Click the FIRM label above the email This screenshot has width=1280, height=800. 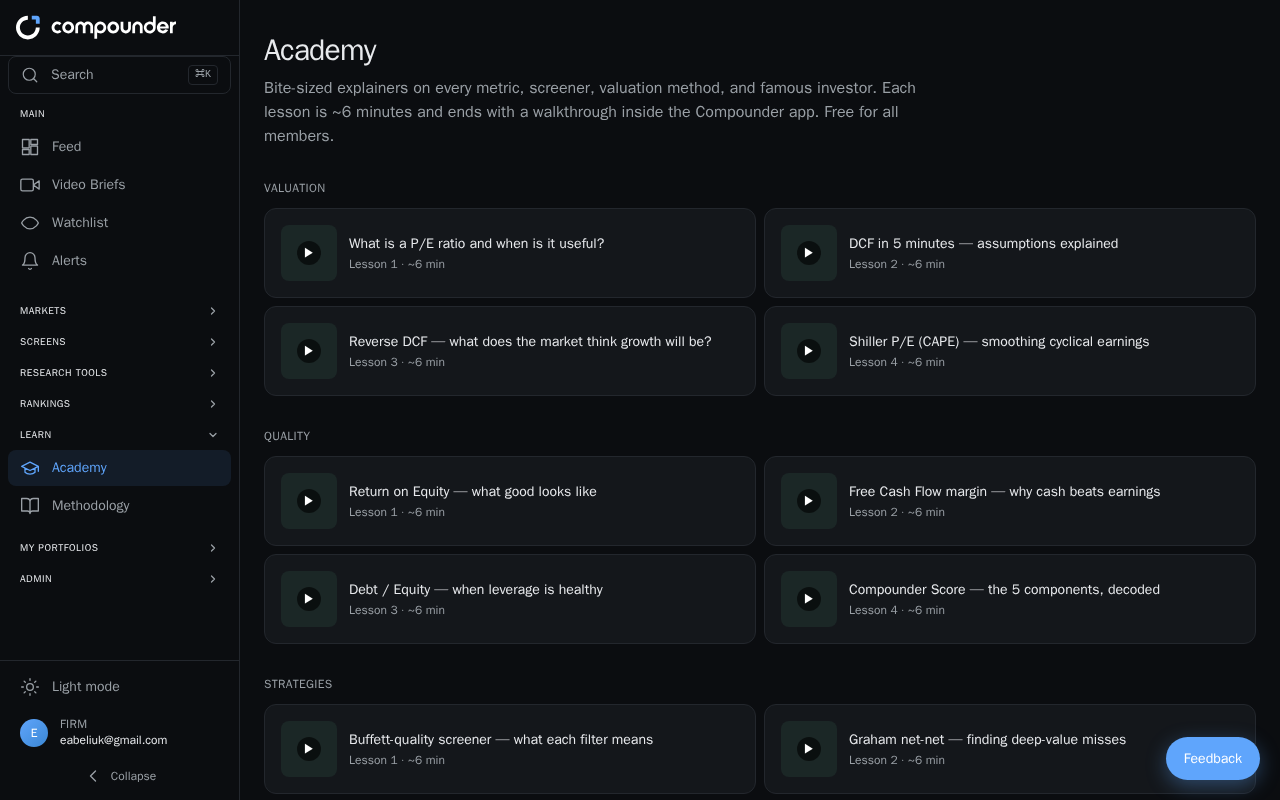[73, 724]
